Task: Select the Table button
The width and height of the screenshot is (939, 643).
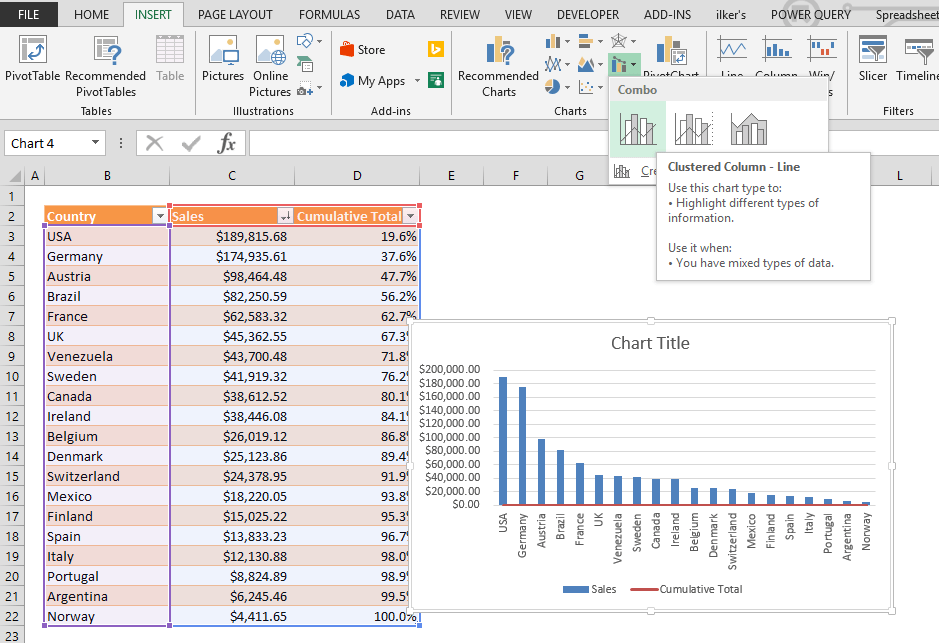Action: pyautogui.click(x=170, y=58)
